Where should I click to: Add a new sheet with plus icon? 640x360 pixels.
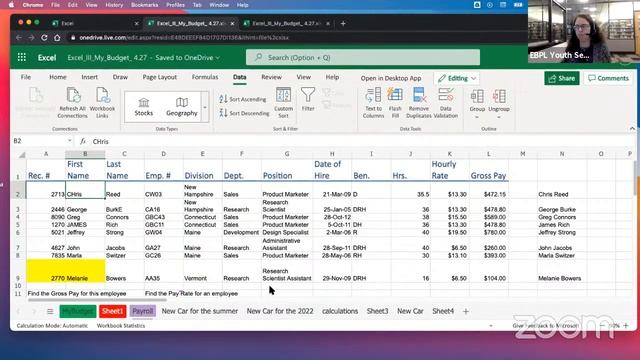(x=466, y=311)
